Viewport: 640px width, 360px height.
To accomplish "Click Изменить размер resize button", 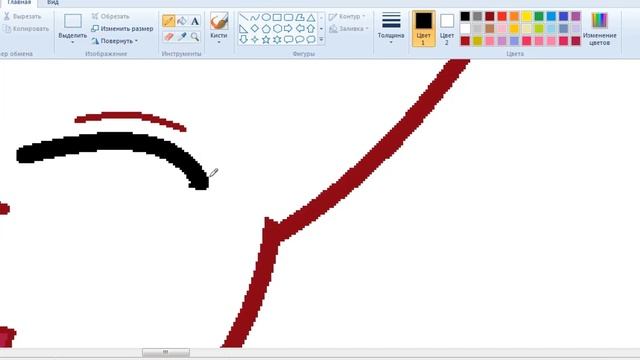I will point(122,29).
